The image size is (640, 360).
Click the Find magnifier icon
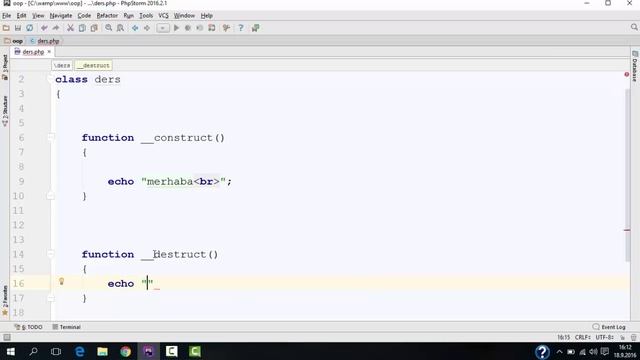pos(109,28)
